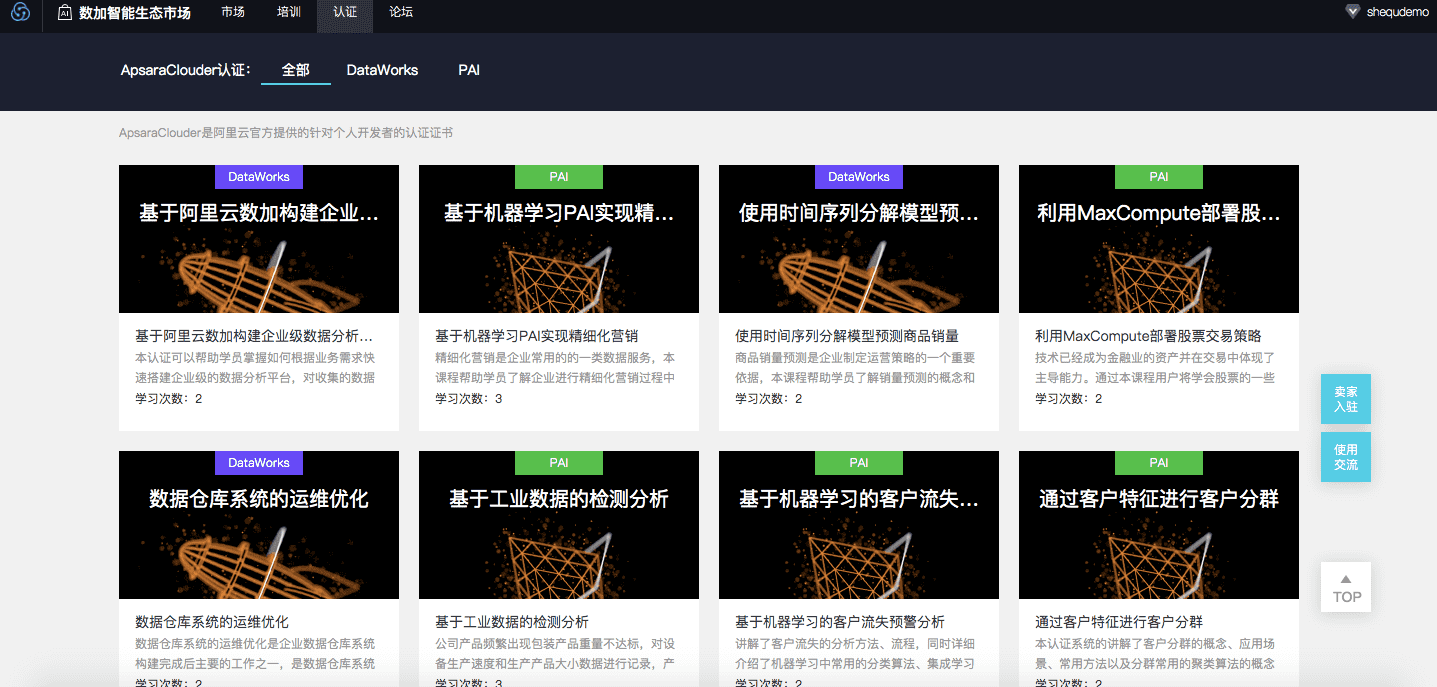Select the 全部 certification filter tab
Screen dimensions: 1437x687
296,70
